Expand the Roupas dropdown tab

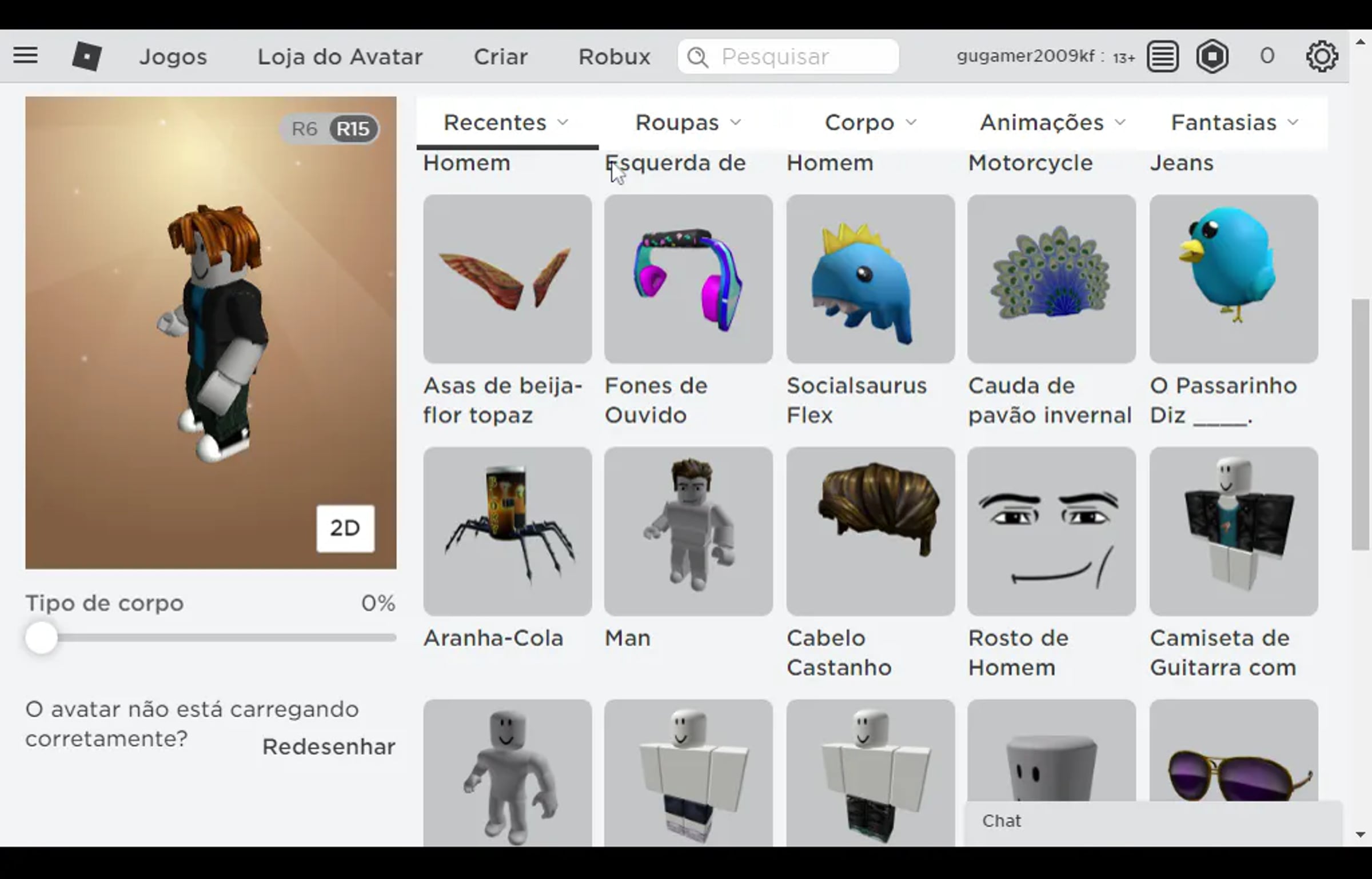(688, 123)
